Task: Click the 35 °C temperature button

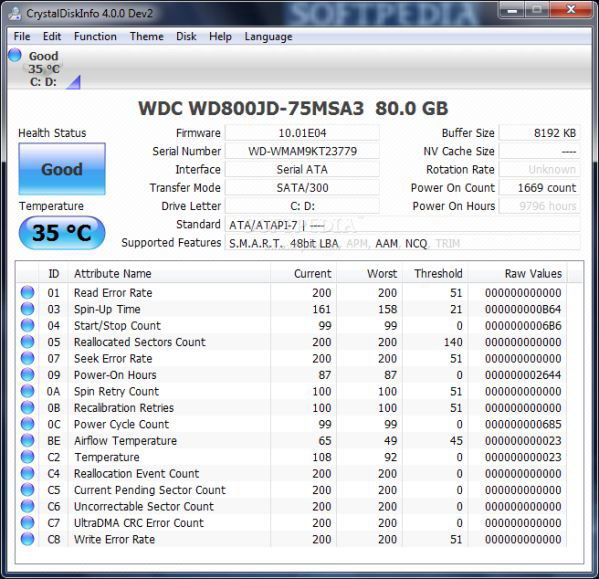Action: [62, 233]
